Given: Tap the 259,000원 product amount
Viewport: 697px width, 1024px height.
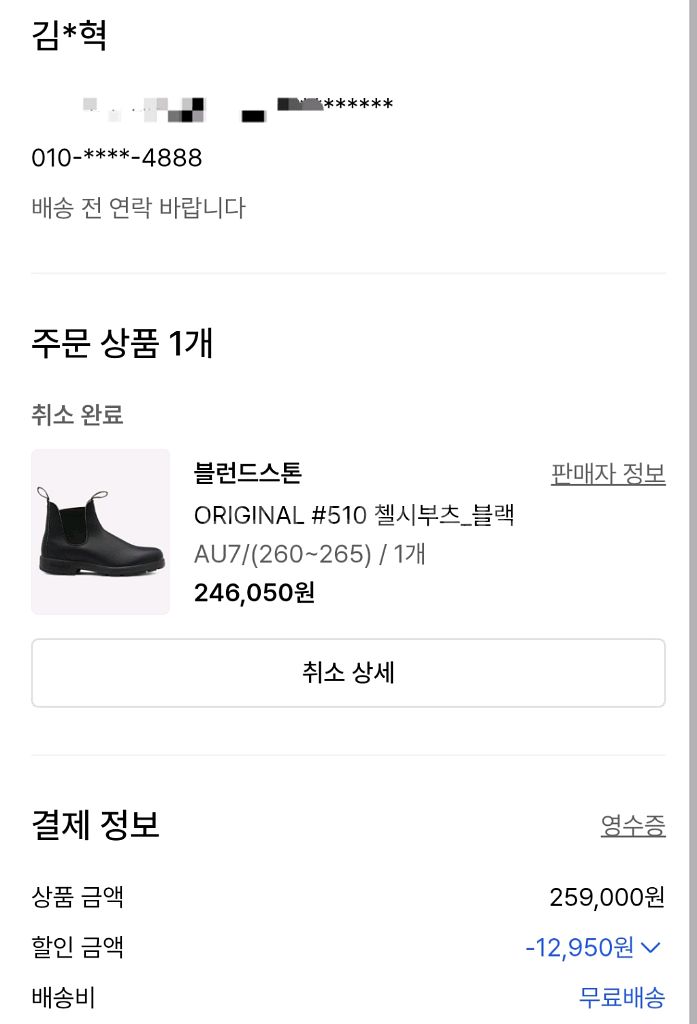Looking at the screenshot, I should (607, 897).
